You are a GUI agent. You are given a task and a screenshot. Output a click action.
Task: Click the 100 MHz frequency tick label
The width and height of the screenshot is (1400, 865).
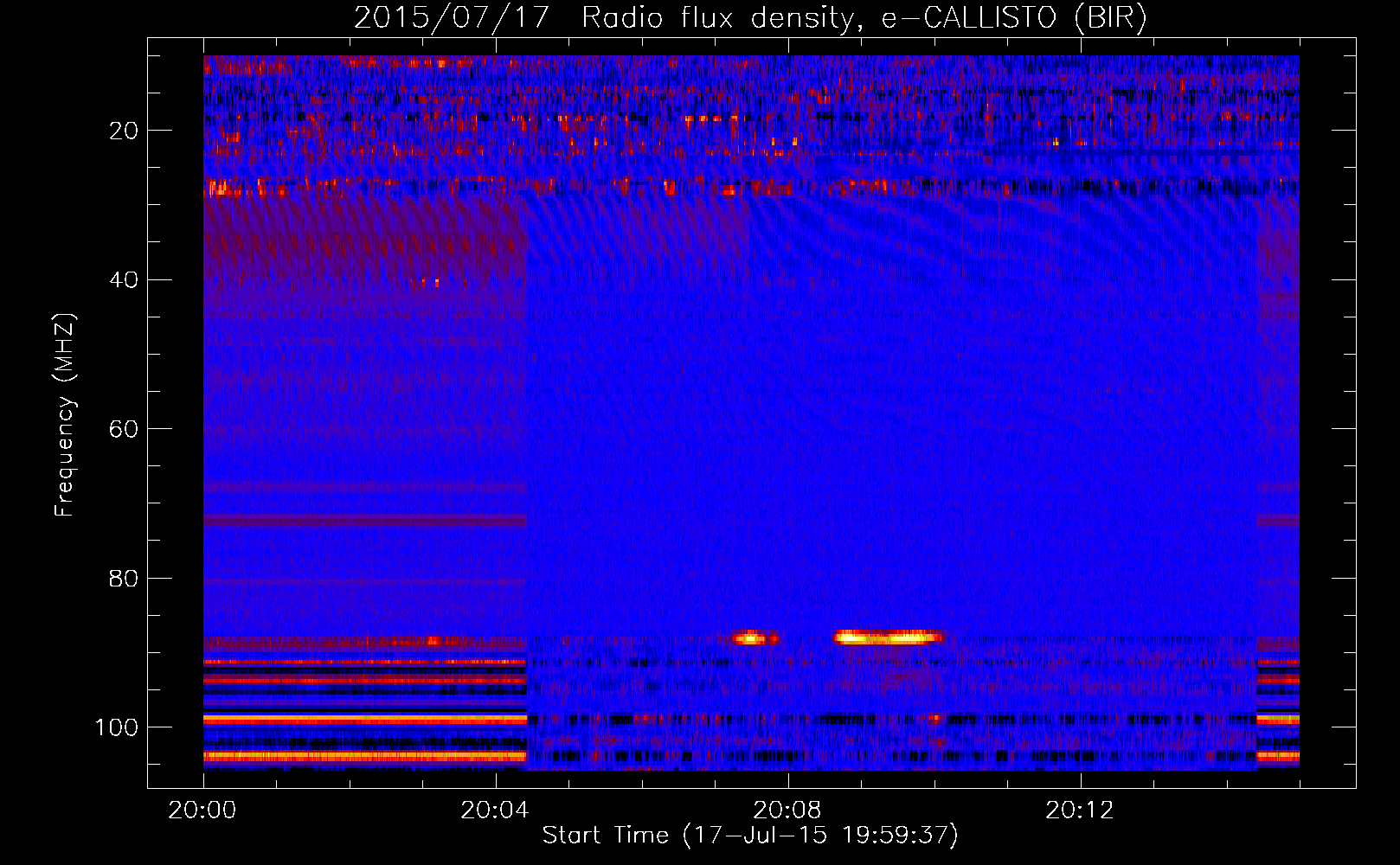pos(117,727)
